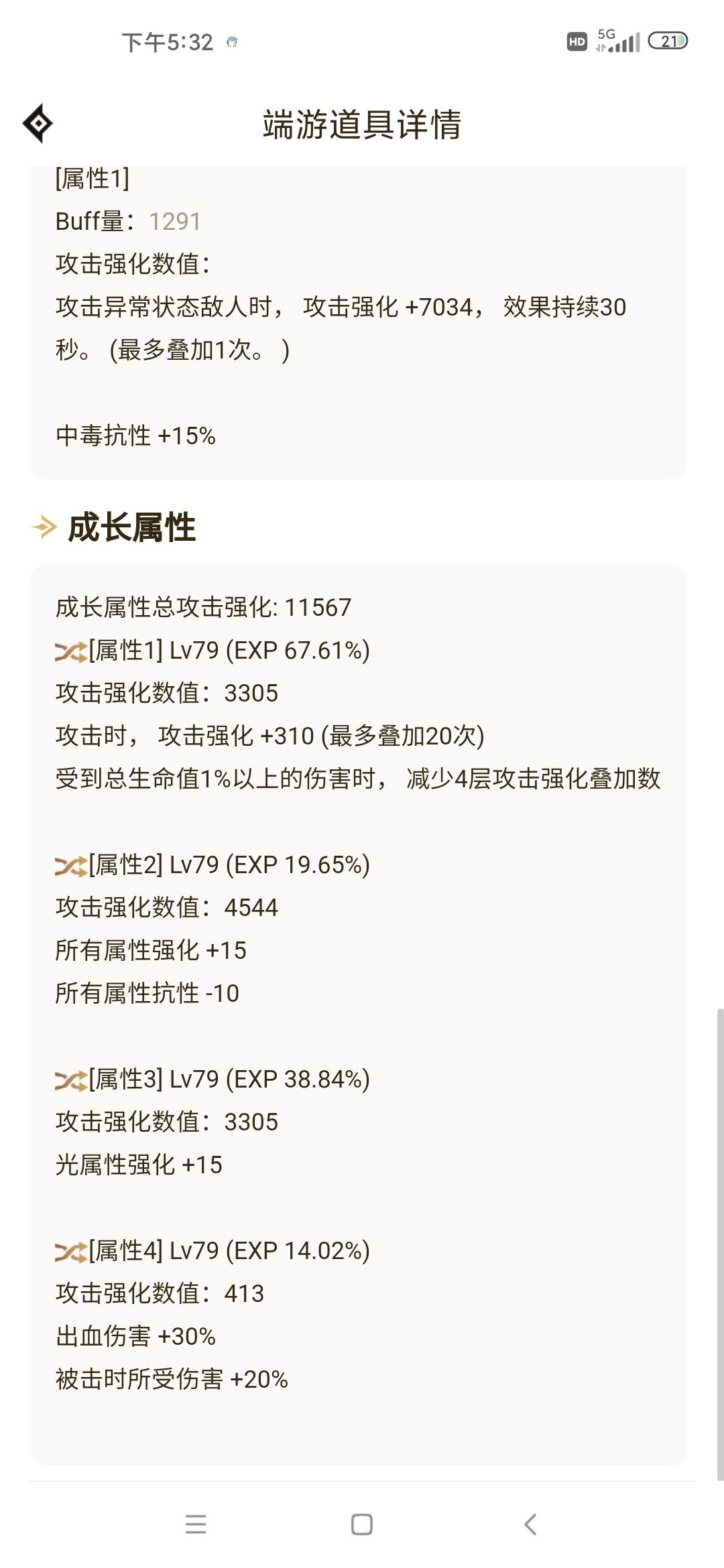Tap the shuffle icon beside 属性4 Lv79
The height and width of the screenshot is (1568, 724).
coord(70,1252)
